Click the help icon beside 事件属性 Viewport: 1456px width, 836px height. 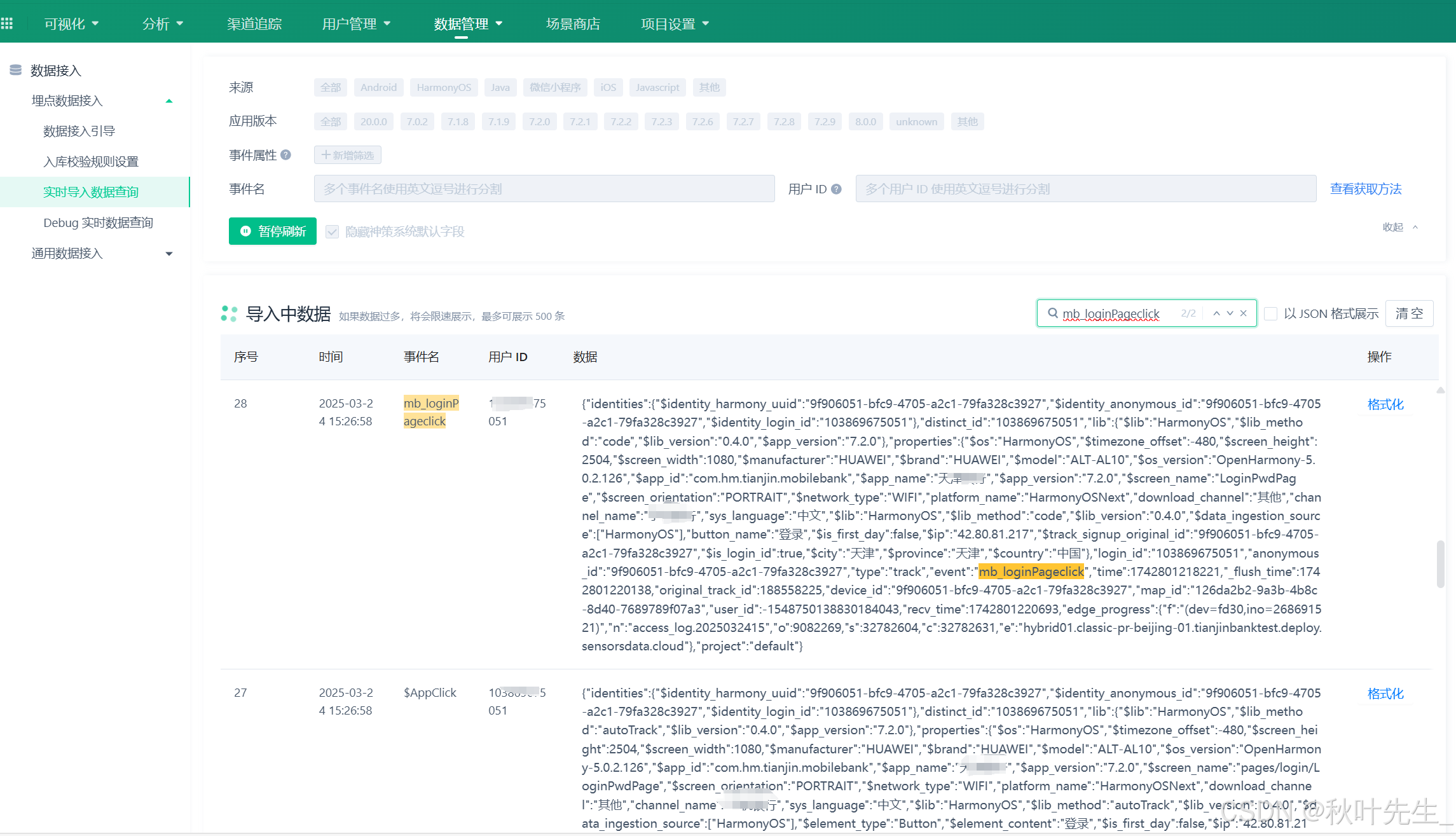(286, 154)
